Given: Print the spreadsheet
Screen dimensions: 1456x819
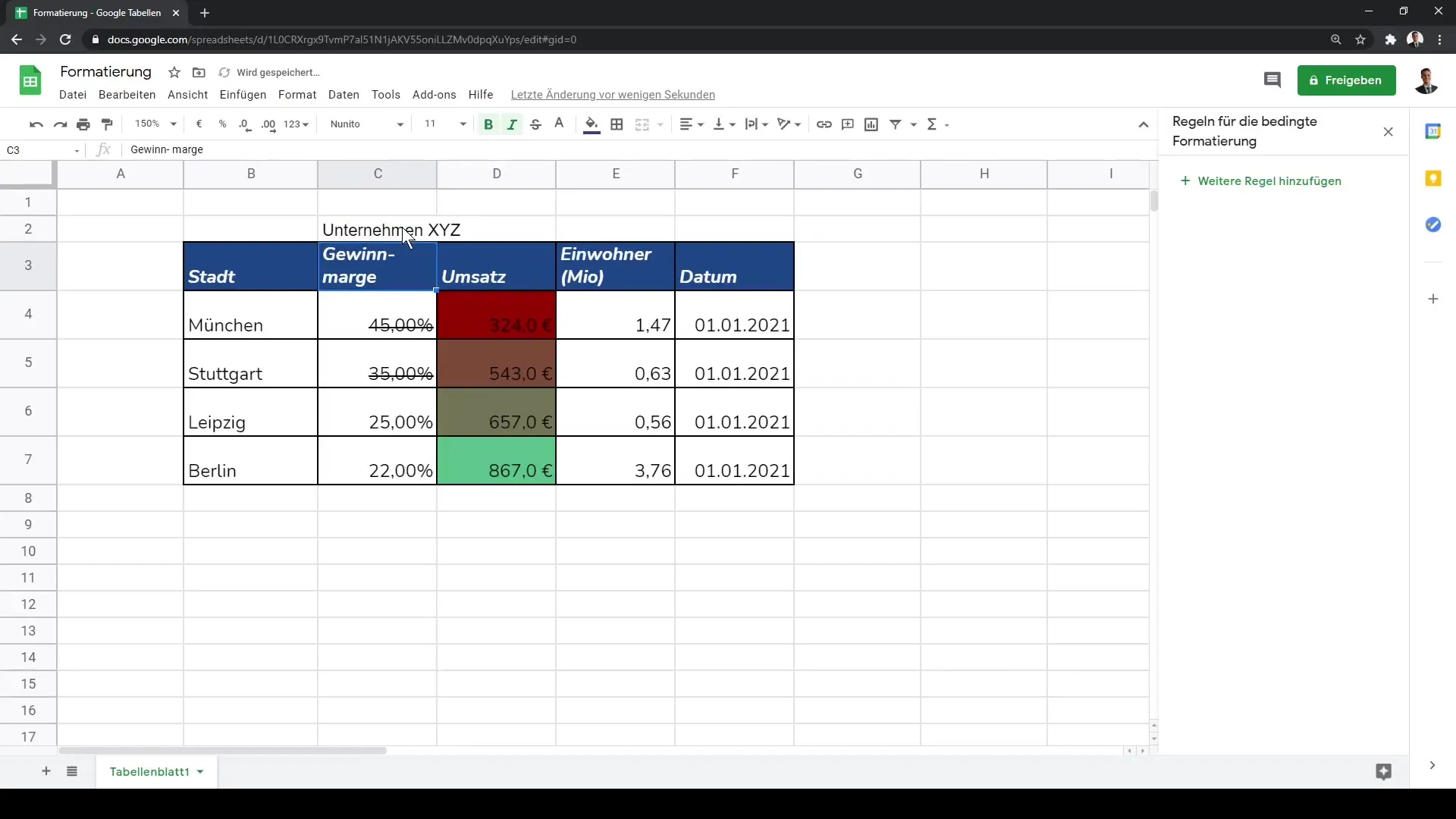Looking at the screenshot, I should (x=83, y=124).
